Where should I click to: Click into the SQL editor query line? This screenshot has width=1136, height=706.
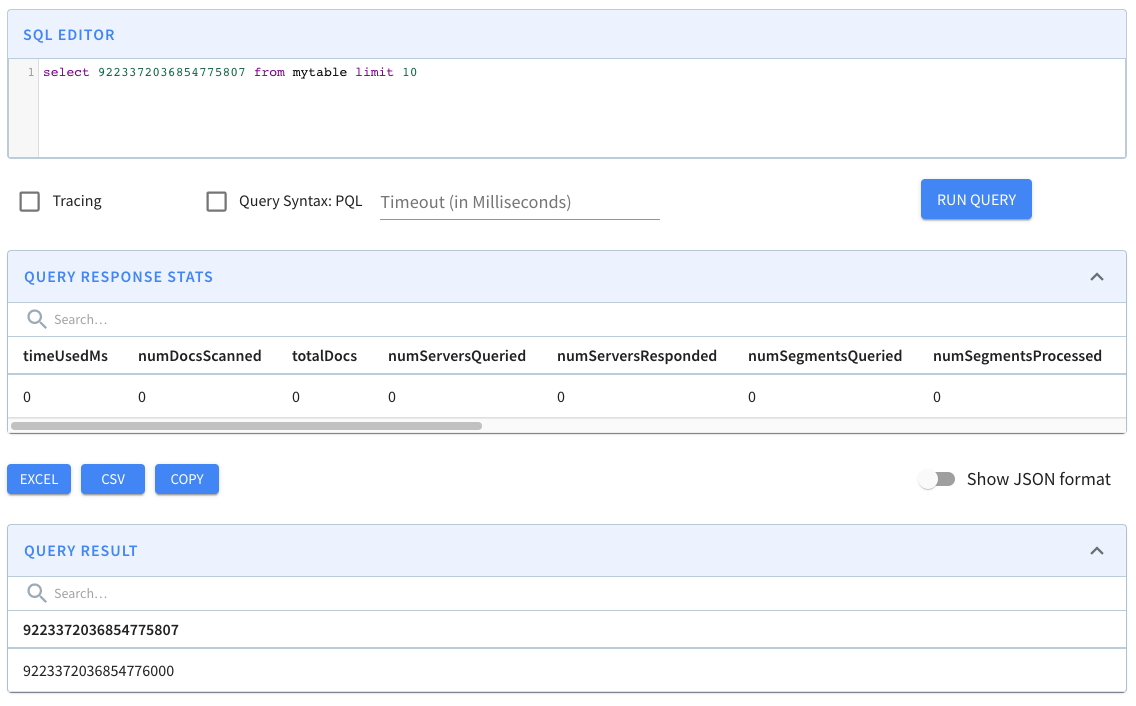[x=230, y=72]
